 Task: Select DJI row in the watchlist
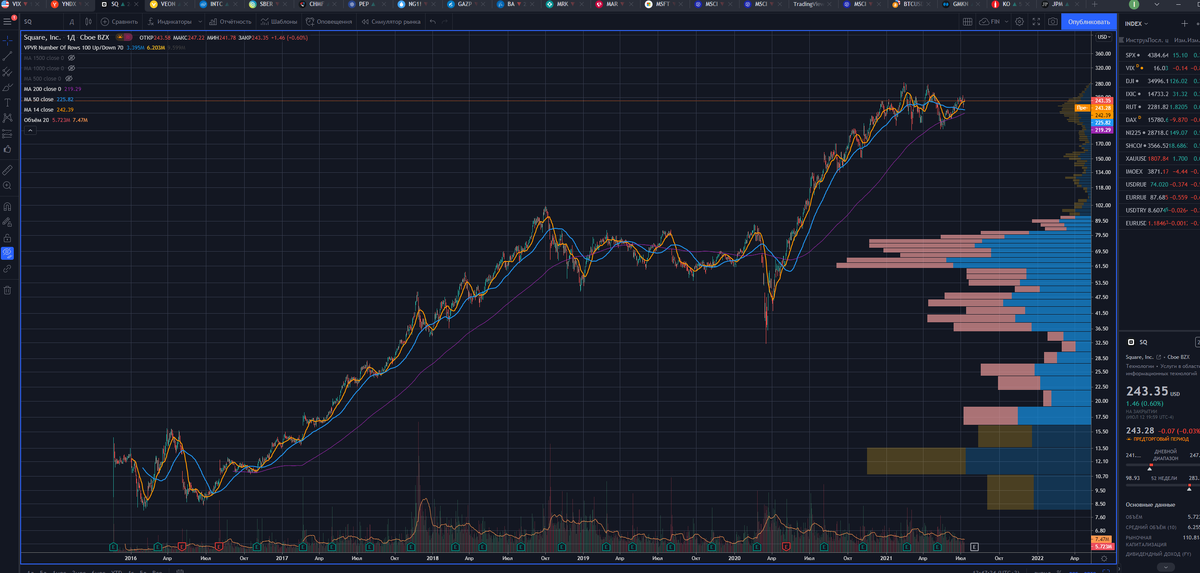pyautogui.click(x=1159, y=81)
